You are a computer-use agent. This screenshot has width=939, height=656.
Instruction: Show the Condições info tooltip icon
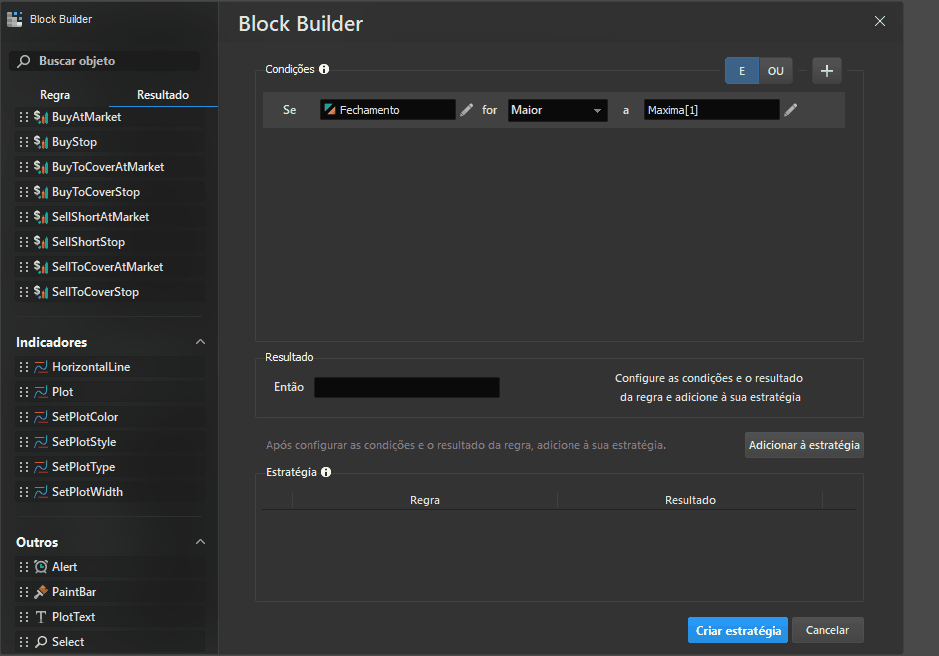324,70
